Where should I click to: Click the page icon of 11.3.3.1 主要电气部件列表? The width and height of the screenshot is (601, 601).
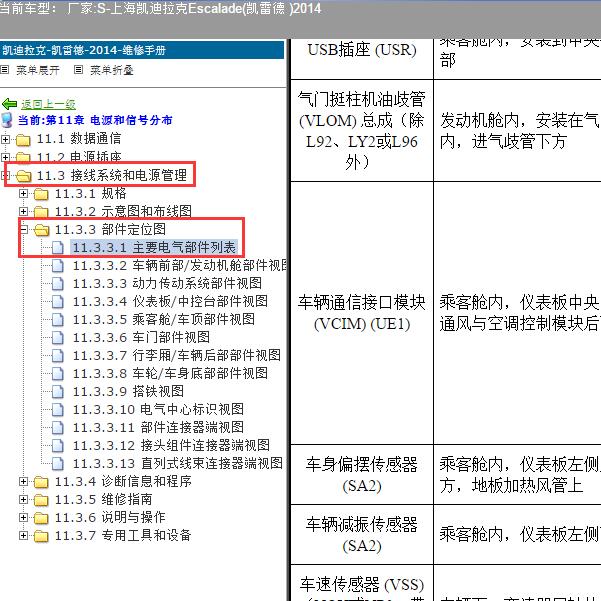tap(58, 248)
